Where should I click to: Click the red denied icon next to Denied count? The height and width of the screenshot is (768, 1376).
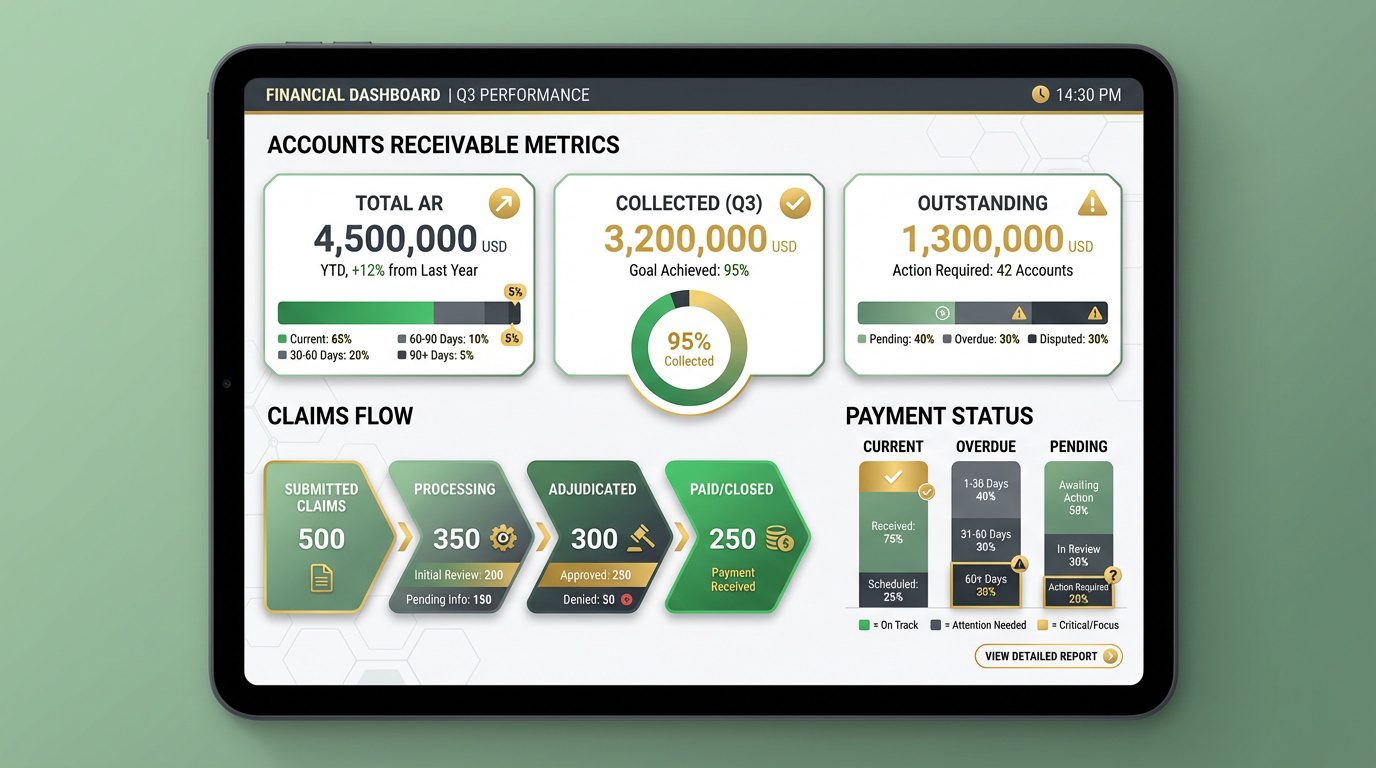pos(627,599)
